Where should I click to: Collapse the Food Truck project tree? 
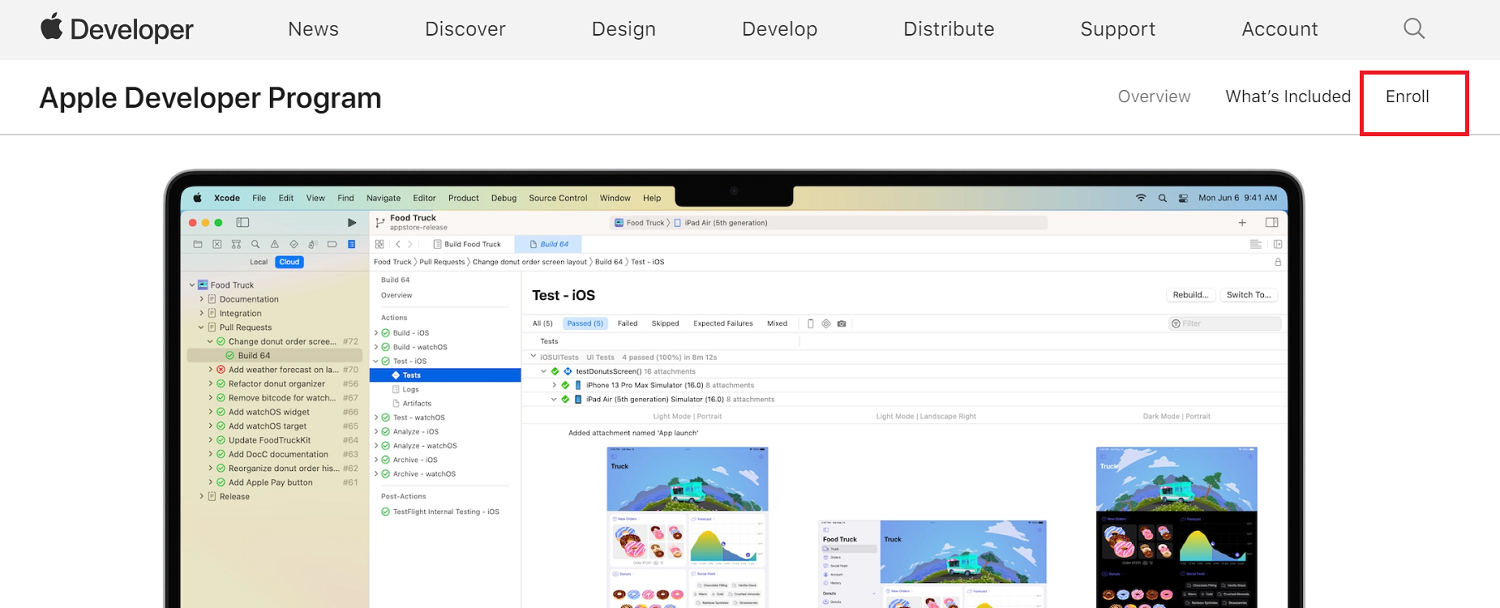click(x=192, y=285)
